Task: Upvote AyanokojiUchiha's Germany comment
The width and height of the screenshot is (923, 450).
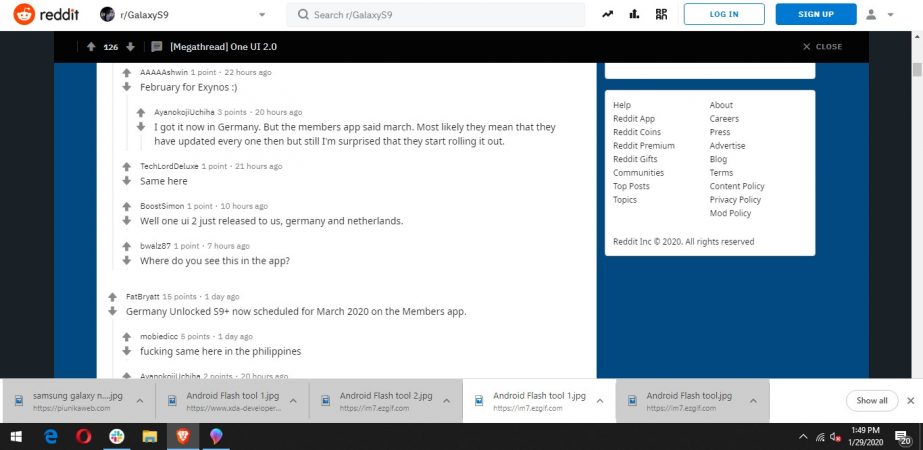Action: coord(141,112)
